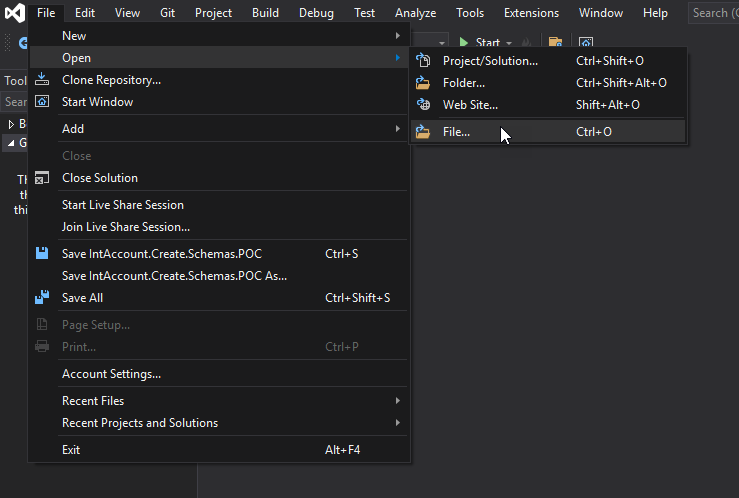Choose Save IntAccount.Create.Schemas.POC As
The width and height of the screenshot is (739, 498).
point(219,276)
